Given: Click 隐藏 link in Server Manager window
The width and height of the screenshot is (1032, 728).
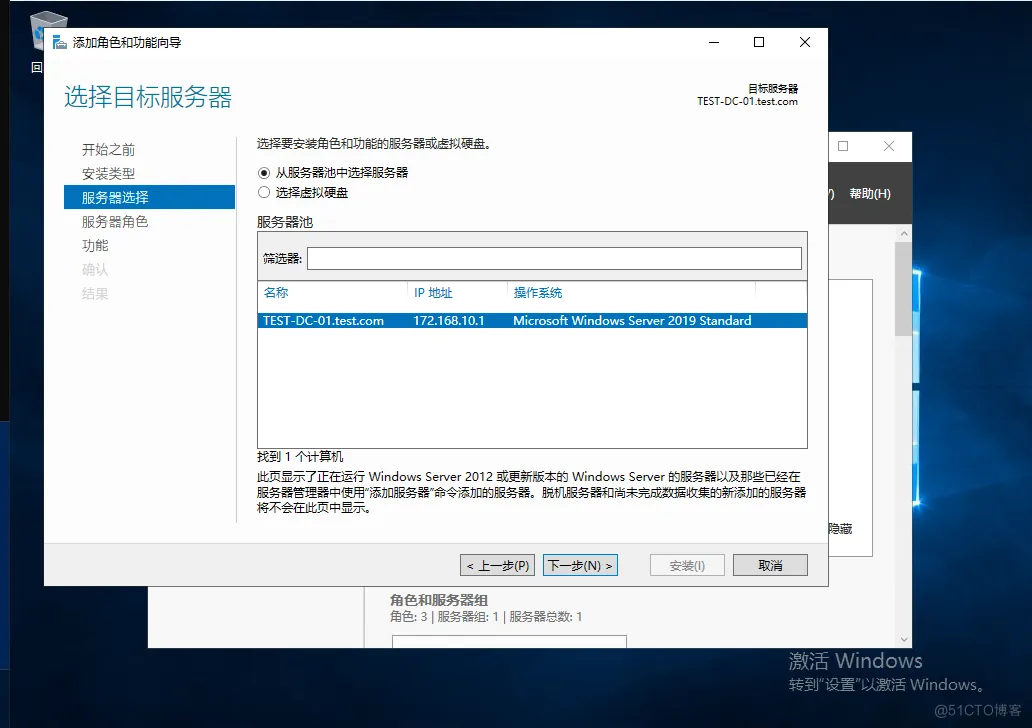Looking at the screenshot, I should tap(840, 529).
